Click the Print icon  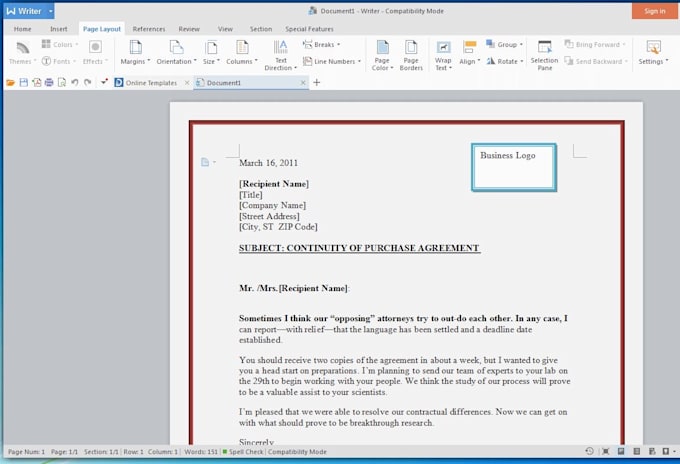tap(49, 82)
